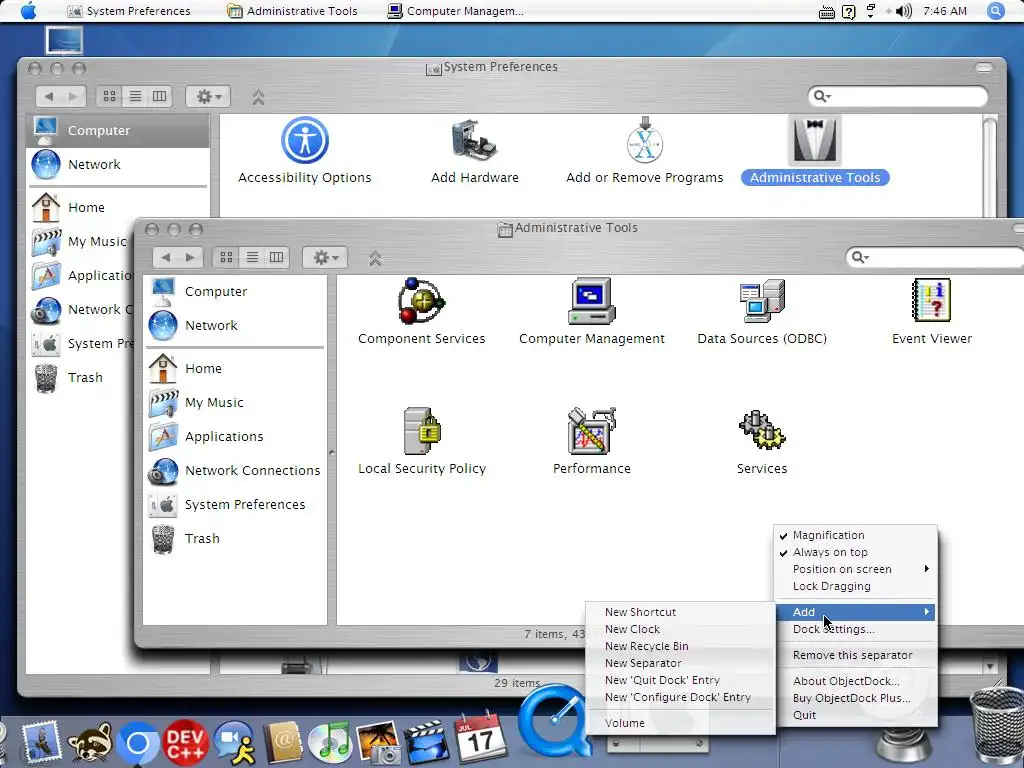Switch Administrative Tools to list view
The image size is (1024, 768).
252,257
